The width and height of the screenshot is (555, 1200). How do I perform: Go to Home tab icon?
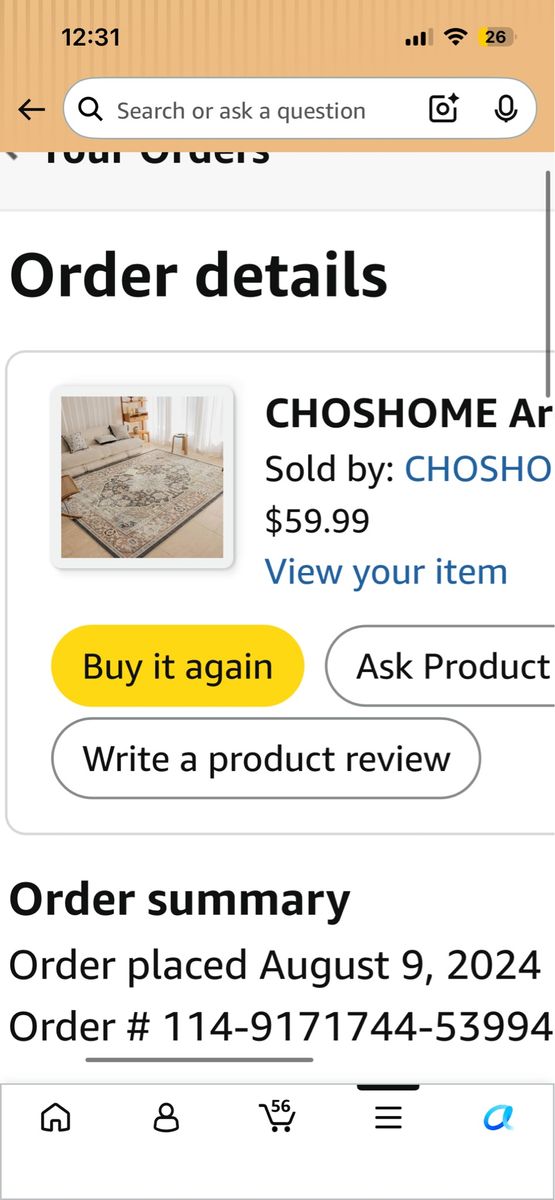pyautogui.click(x=55, y=1117)
